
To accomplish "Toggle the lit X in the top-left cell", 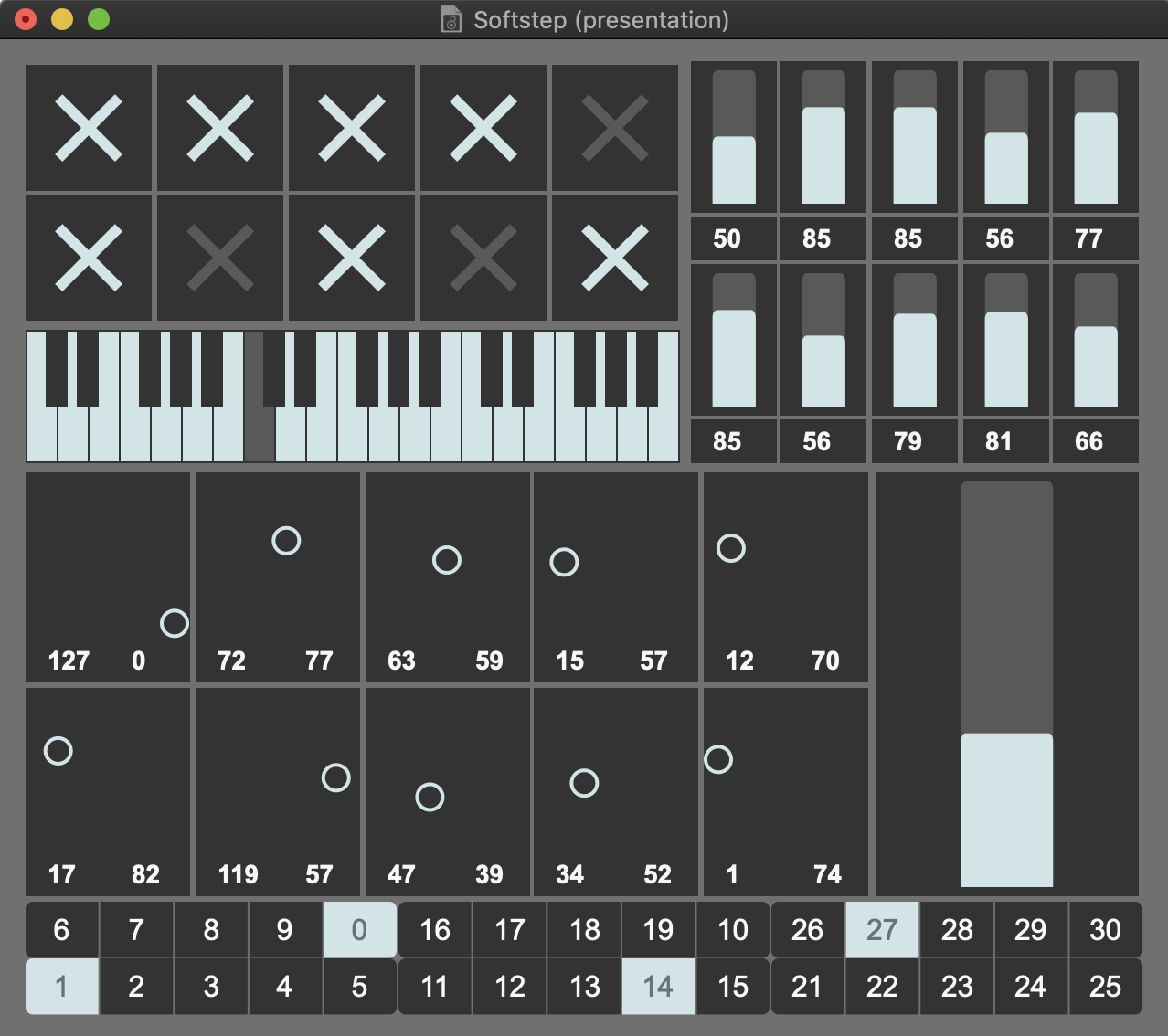I will click(x=89, y=129).
